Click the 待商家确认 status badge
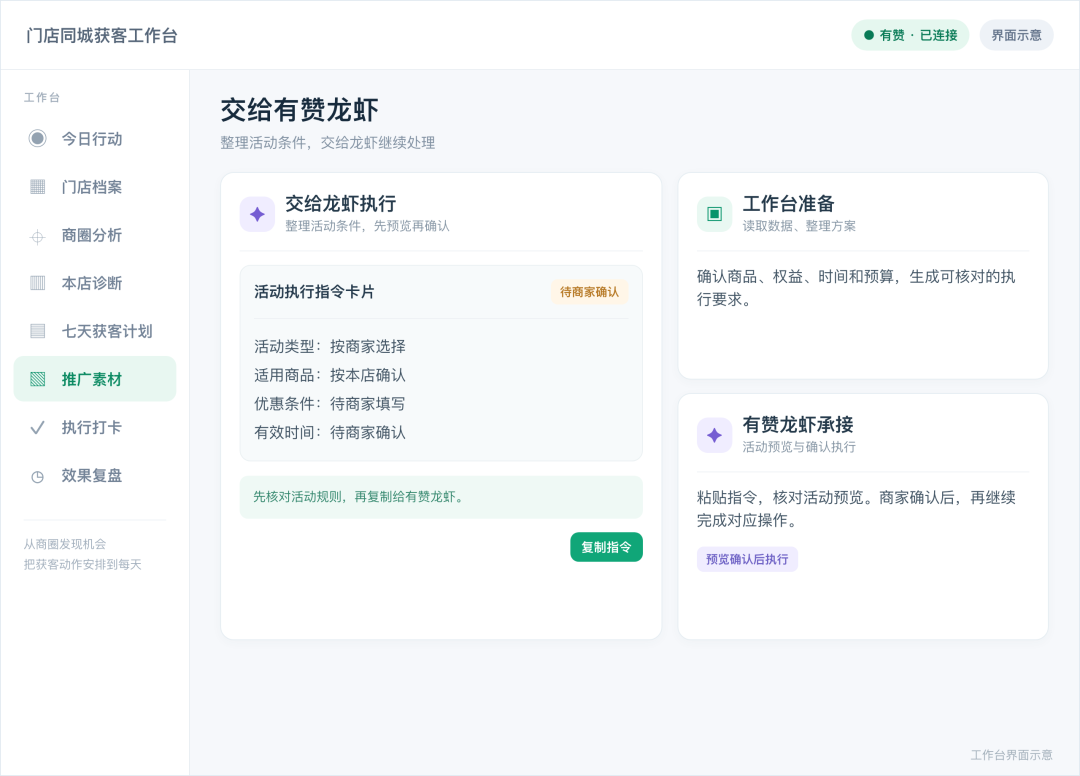The height and width of the screenshot is (776, 1080). (590, 292)
